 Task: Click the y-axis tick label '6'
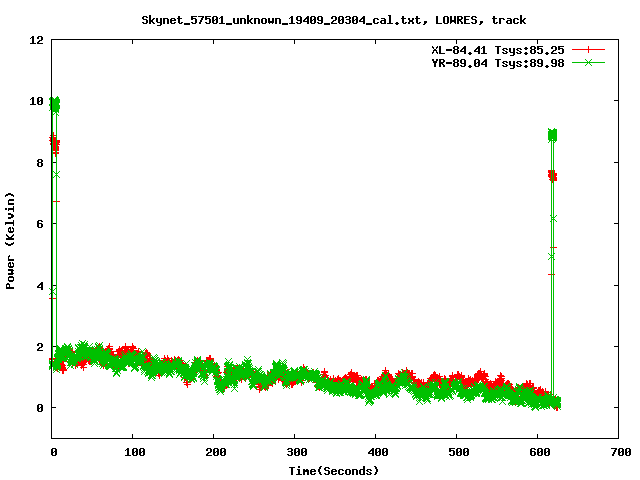(x=40, y=224)
